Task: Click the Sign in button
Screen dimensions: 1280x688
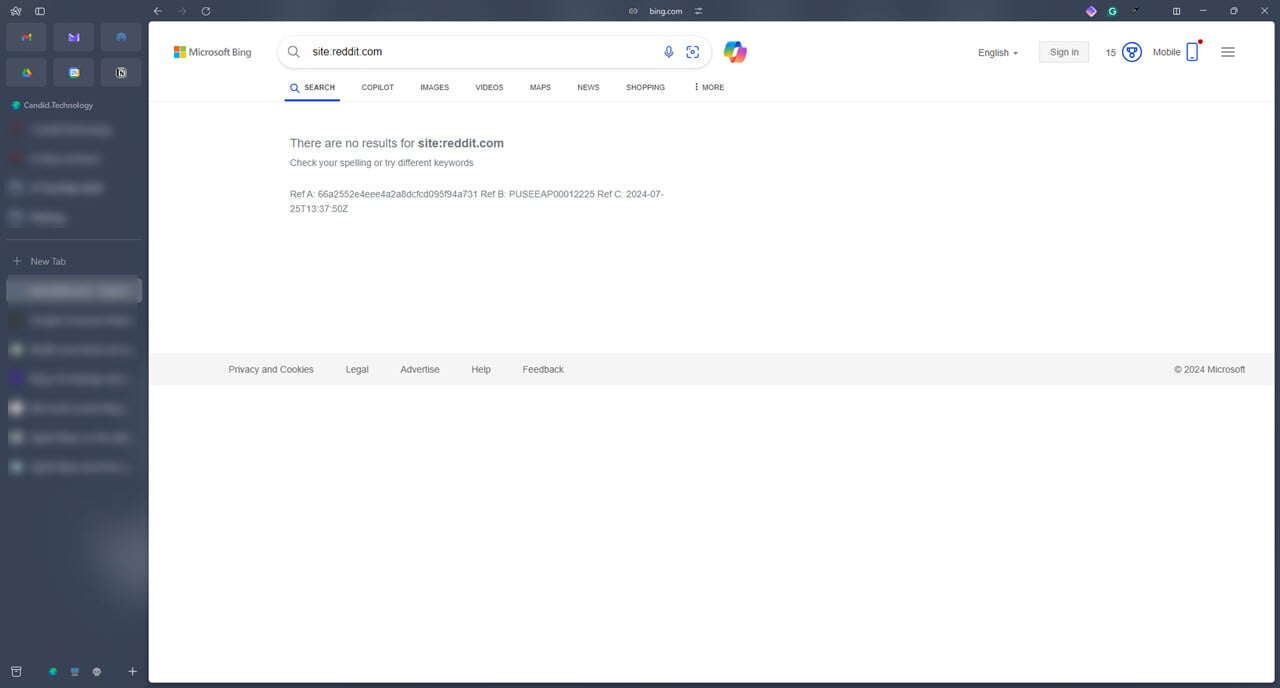Action: tap(1063, 51)
